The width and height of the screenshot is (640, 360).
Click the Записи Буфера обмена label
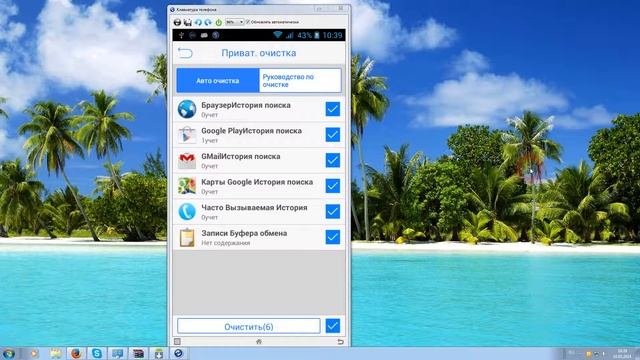click(244, 233)
